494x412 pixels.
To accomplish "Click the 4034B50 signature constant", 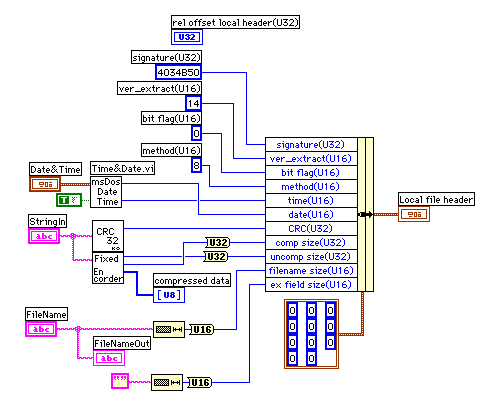I will pyautogui.click(x=178, y=72).
